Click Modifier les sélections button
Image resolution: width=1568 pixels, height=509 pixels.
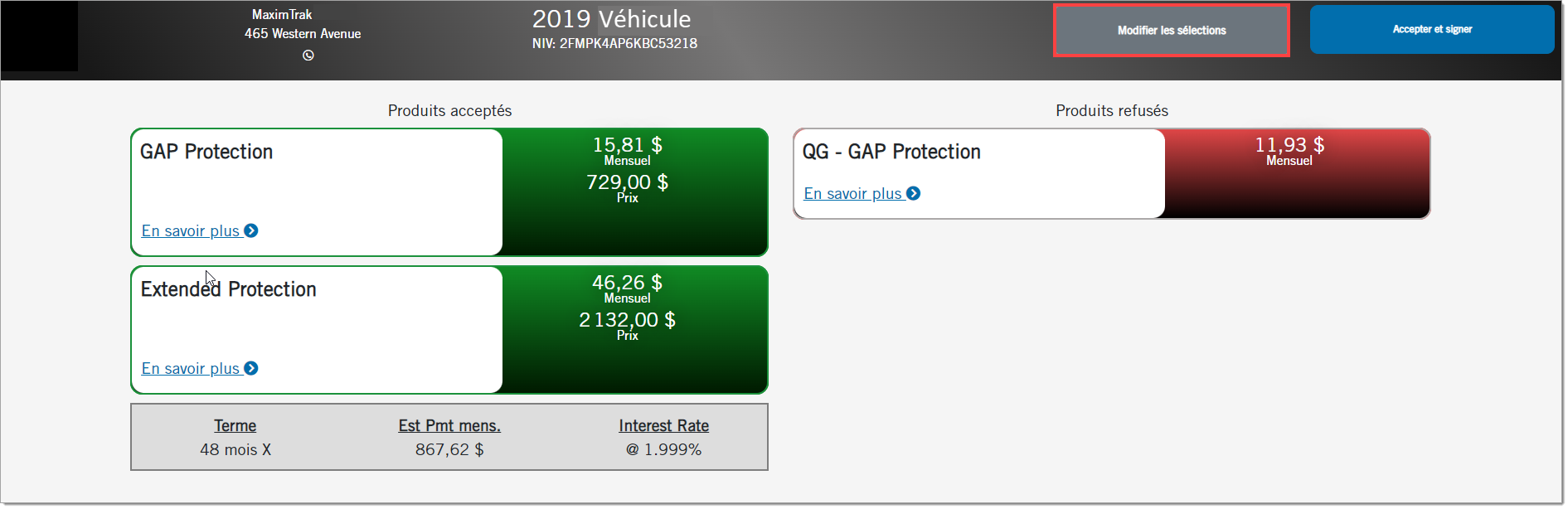1171,31
